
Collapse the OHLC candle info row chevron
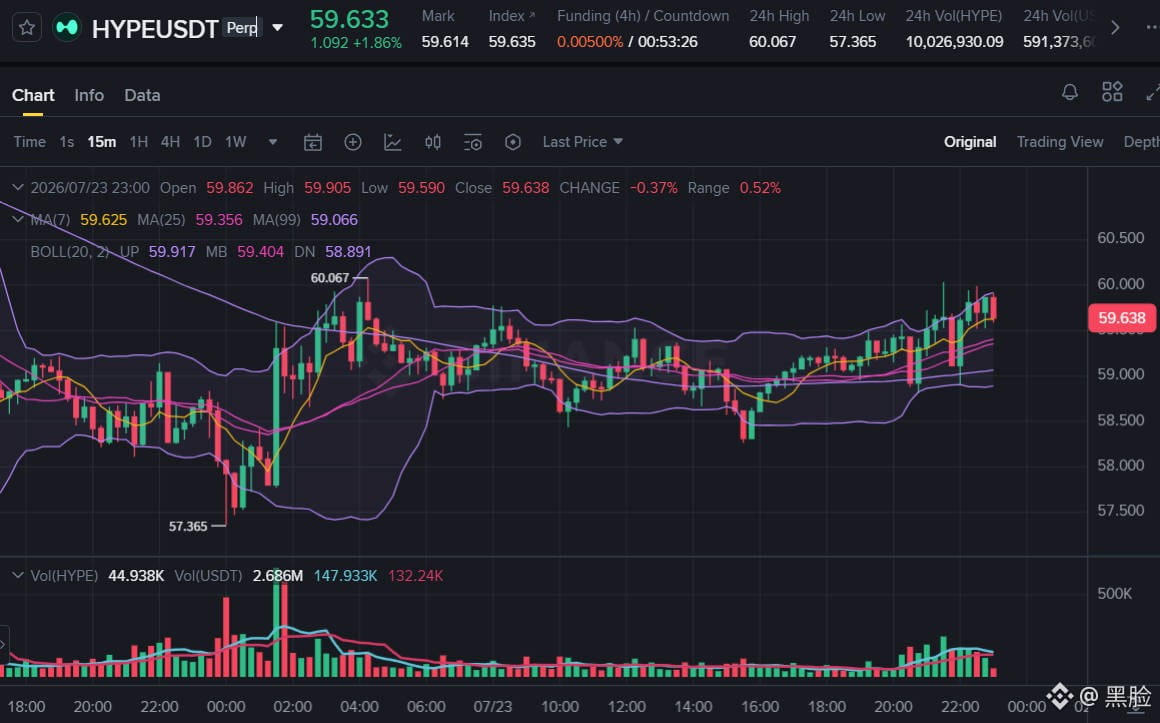[18, 188]
